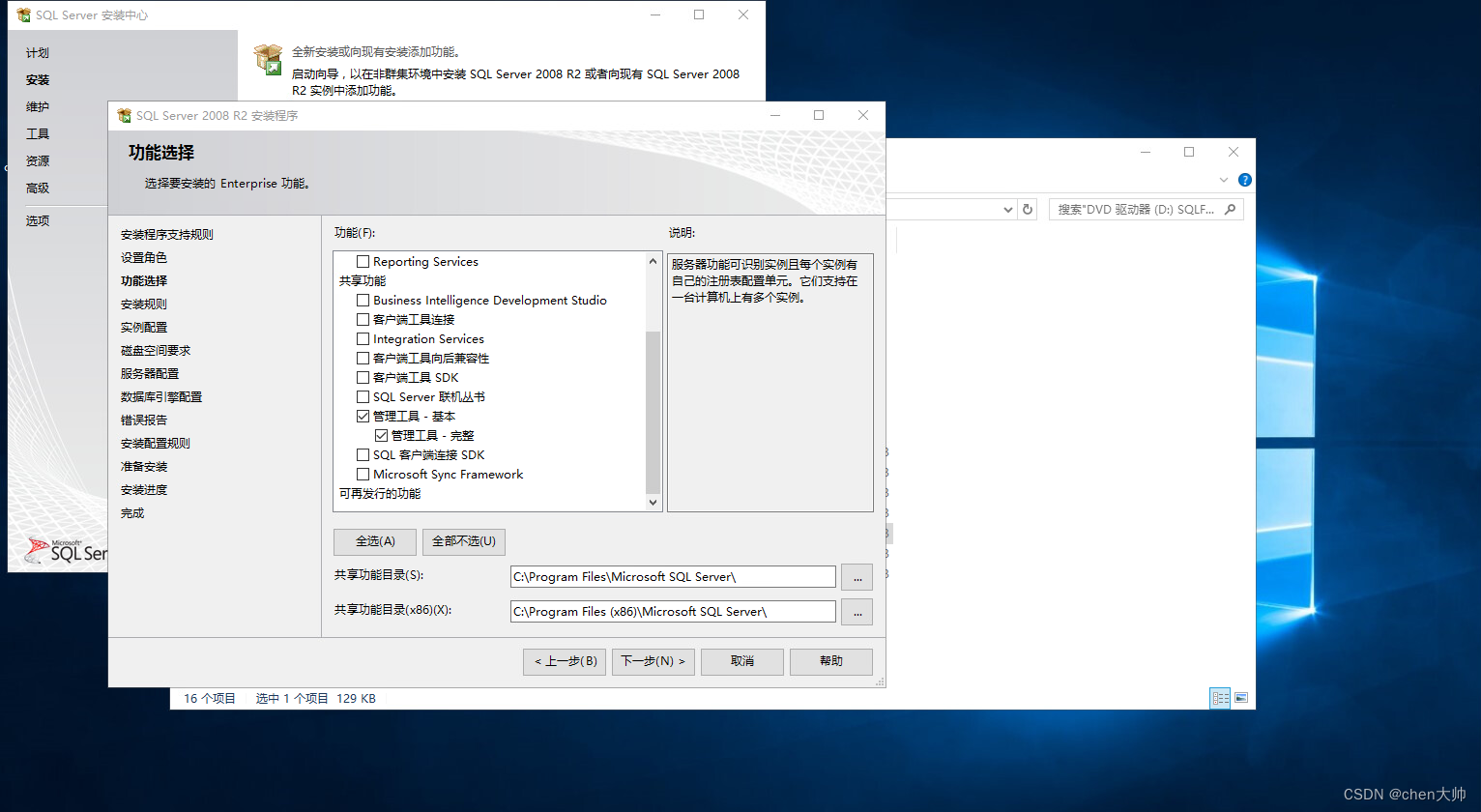Viewport: 1481px width, 812px height.
Task: Expand the Explorer ribbon chevron
Action: pos(1224,180)
